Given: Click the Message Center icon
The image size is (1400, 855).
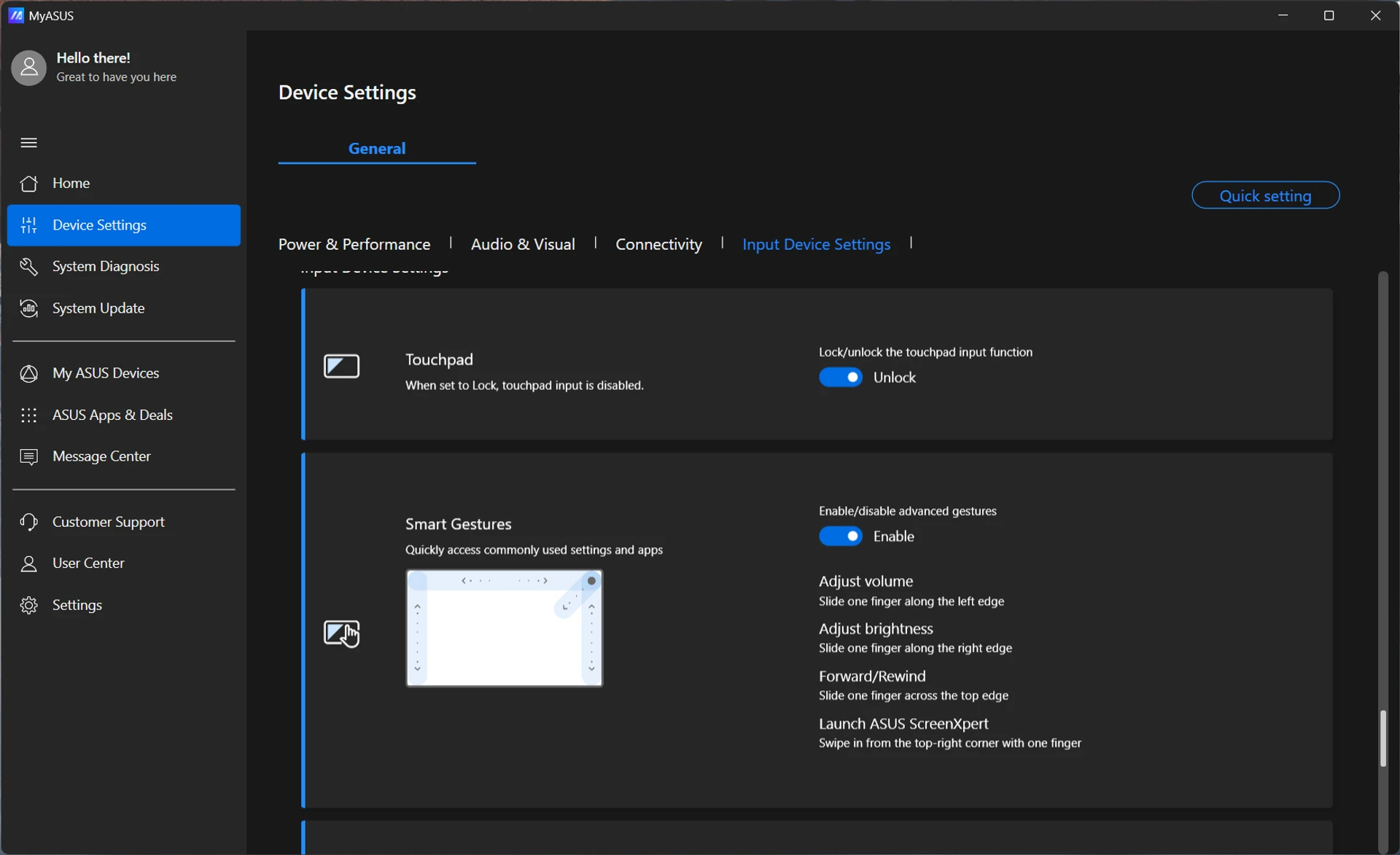Looking at the screenshot, I should click(x=28, y=456).
